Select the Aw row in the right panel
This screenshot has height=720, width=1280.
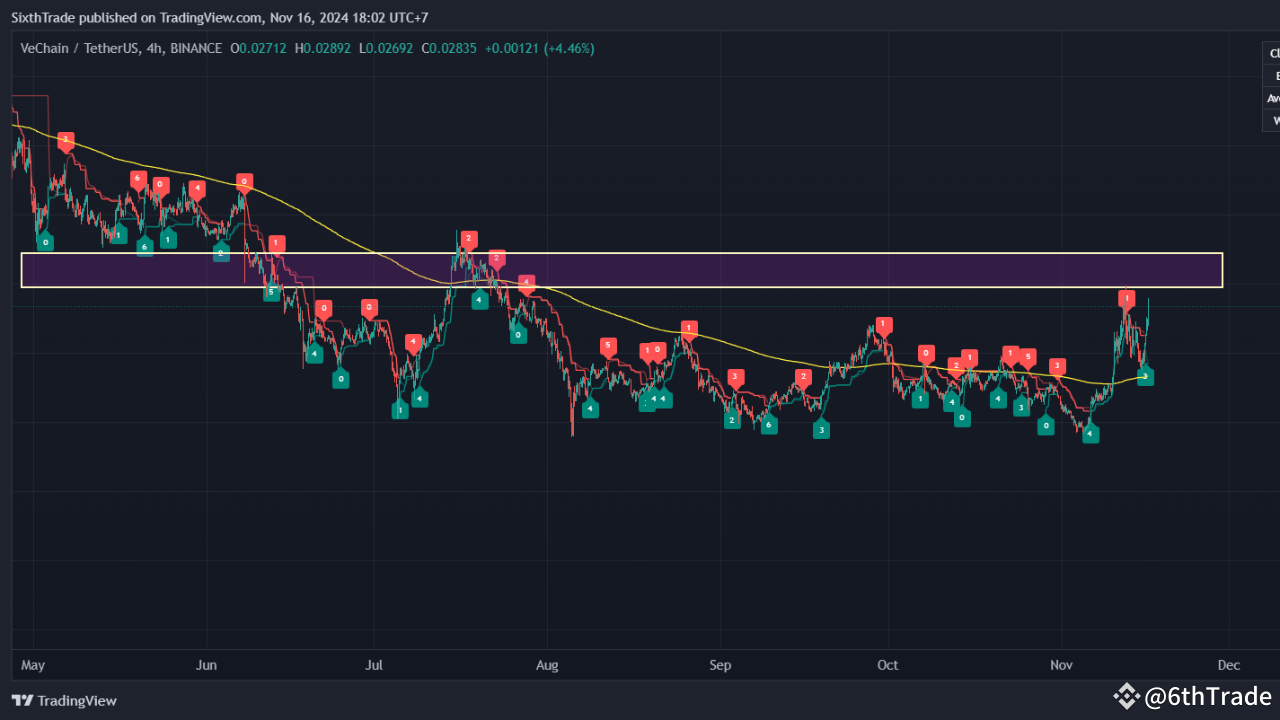tap(1271, 98)
